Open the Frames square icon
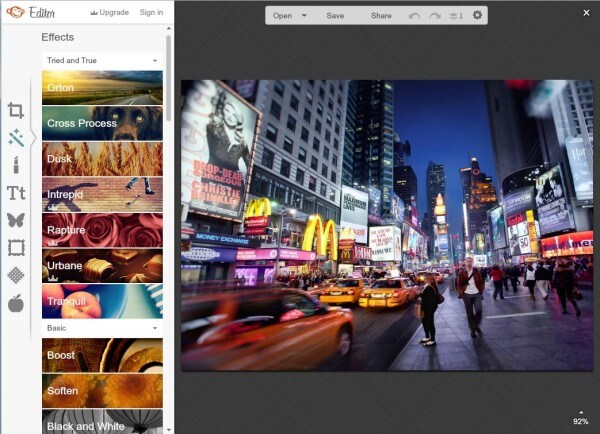The width and height of the screenshot is (600, 434). pyautogui.click(x=16, y=248)
